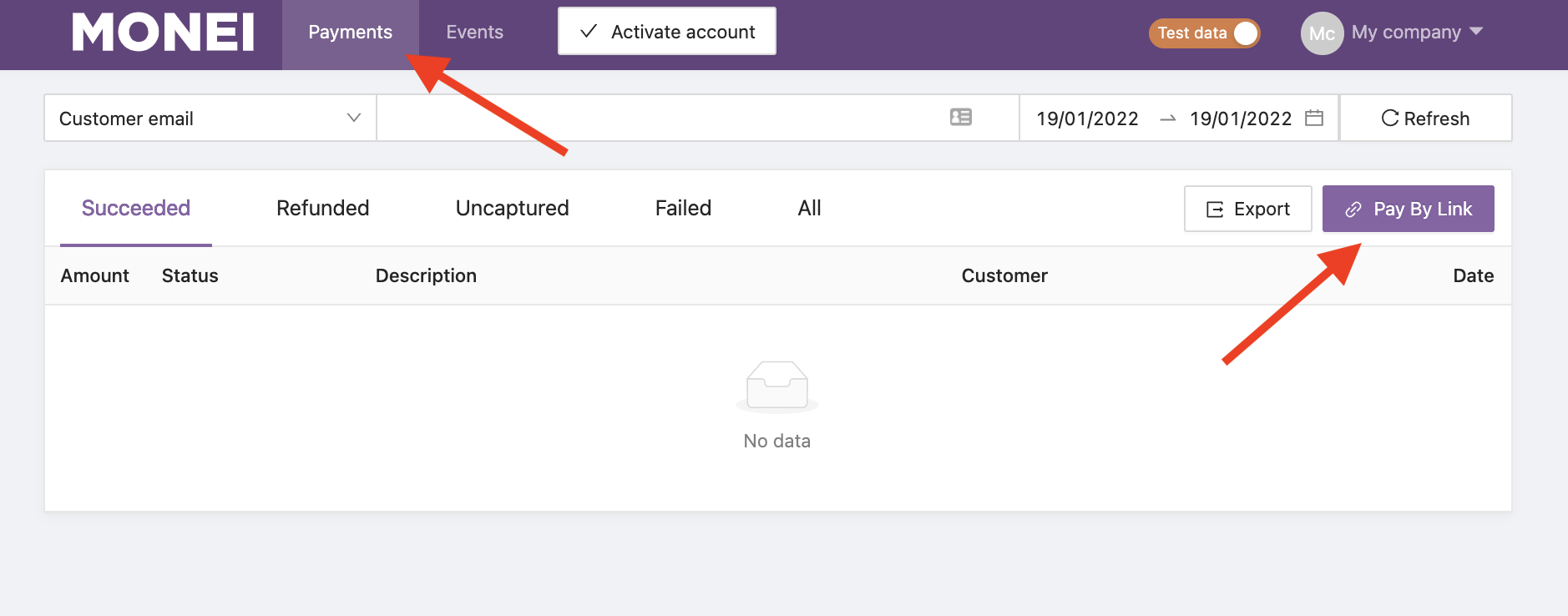Viewport: 1568px width, 616px height.
Task: Click the Mc company avatar
Action: (1322, 33)
